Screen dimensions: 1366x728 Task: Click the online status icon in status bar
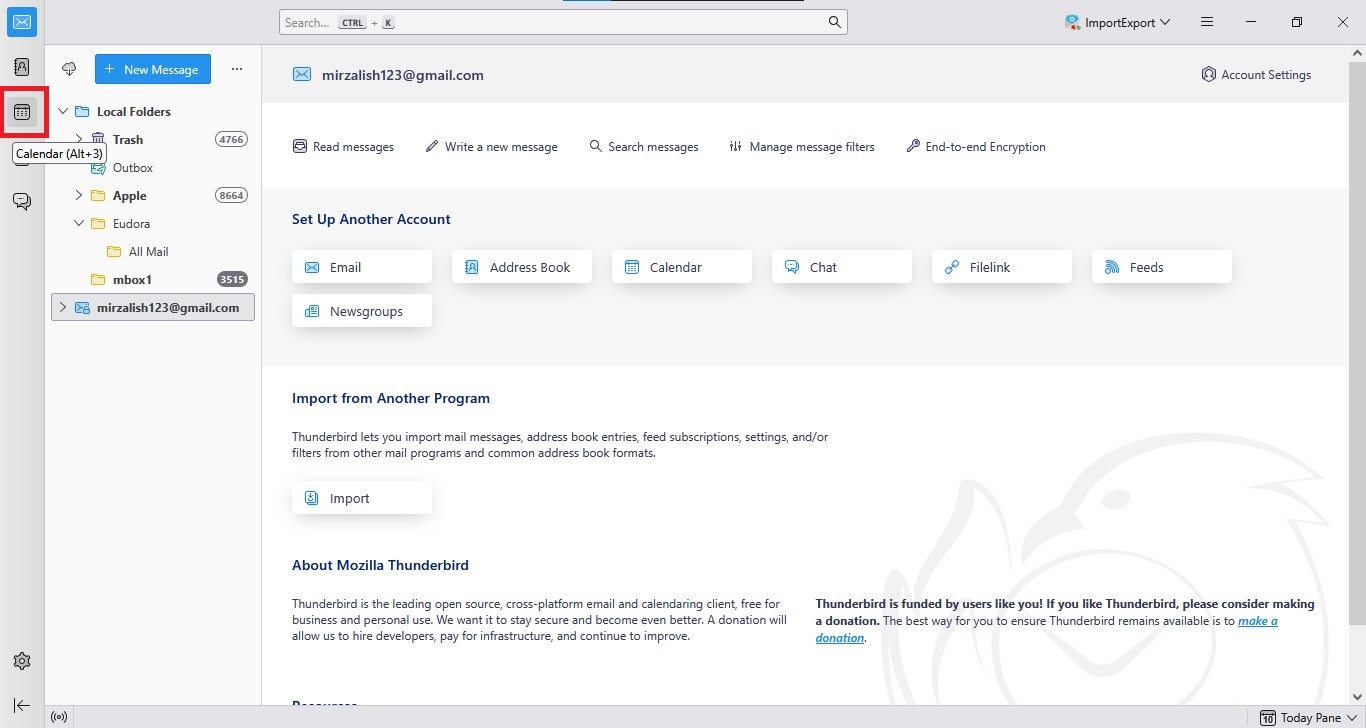pyautogui.click(x=59, y=717)
